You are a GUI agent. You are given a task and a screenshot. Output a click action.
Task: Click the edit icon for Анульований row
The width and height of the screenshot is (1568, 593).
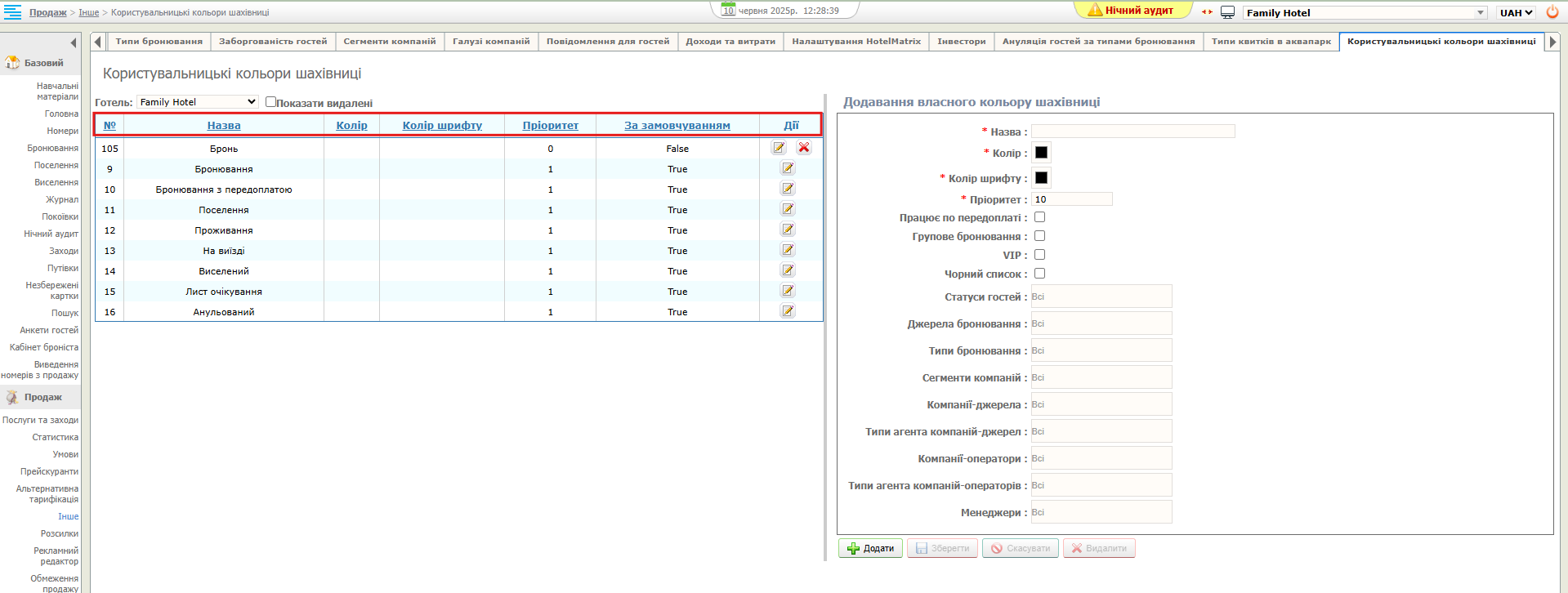(788, 311)
